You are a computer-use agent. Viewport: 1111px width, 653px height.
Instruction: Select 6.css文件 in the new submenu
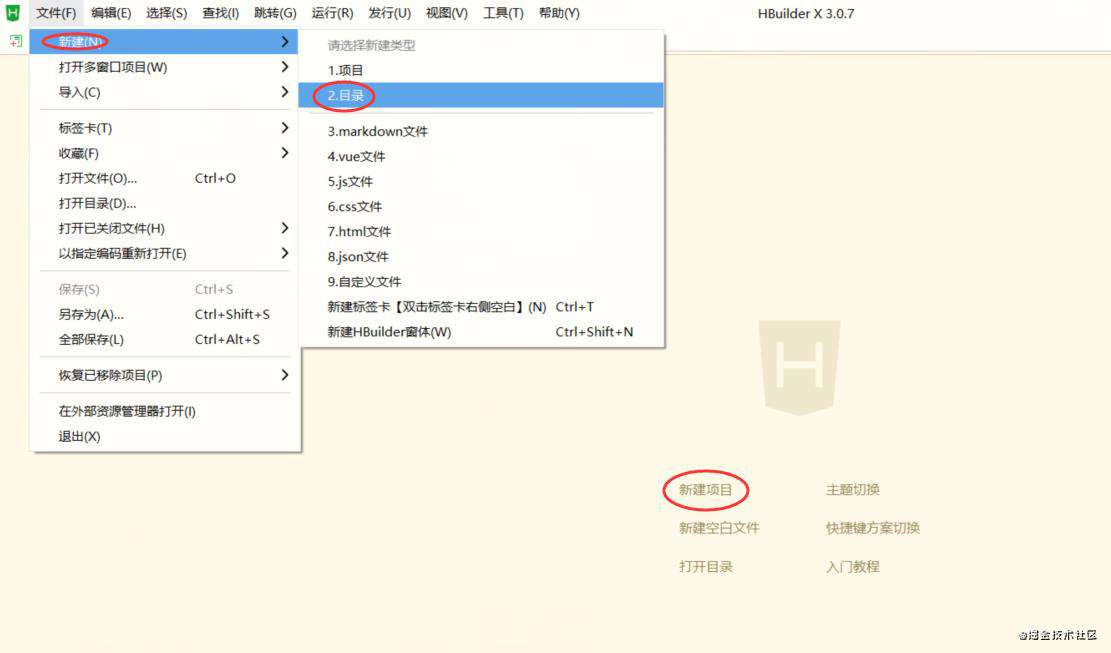[481, 207]
